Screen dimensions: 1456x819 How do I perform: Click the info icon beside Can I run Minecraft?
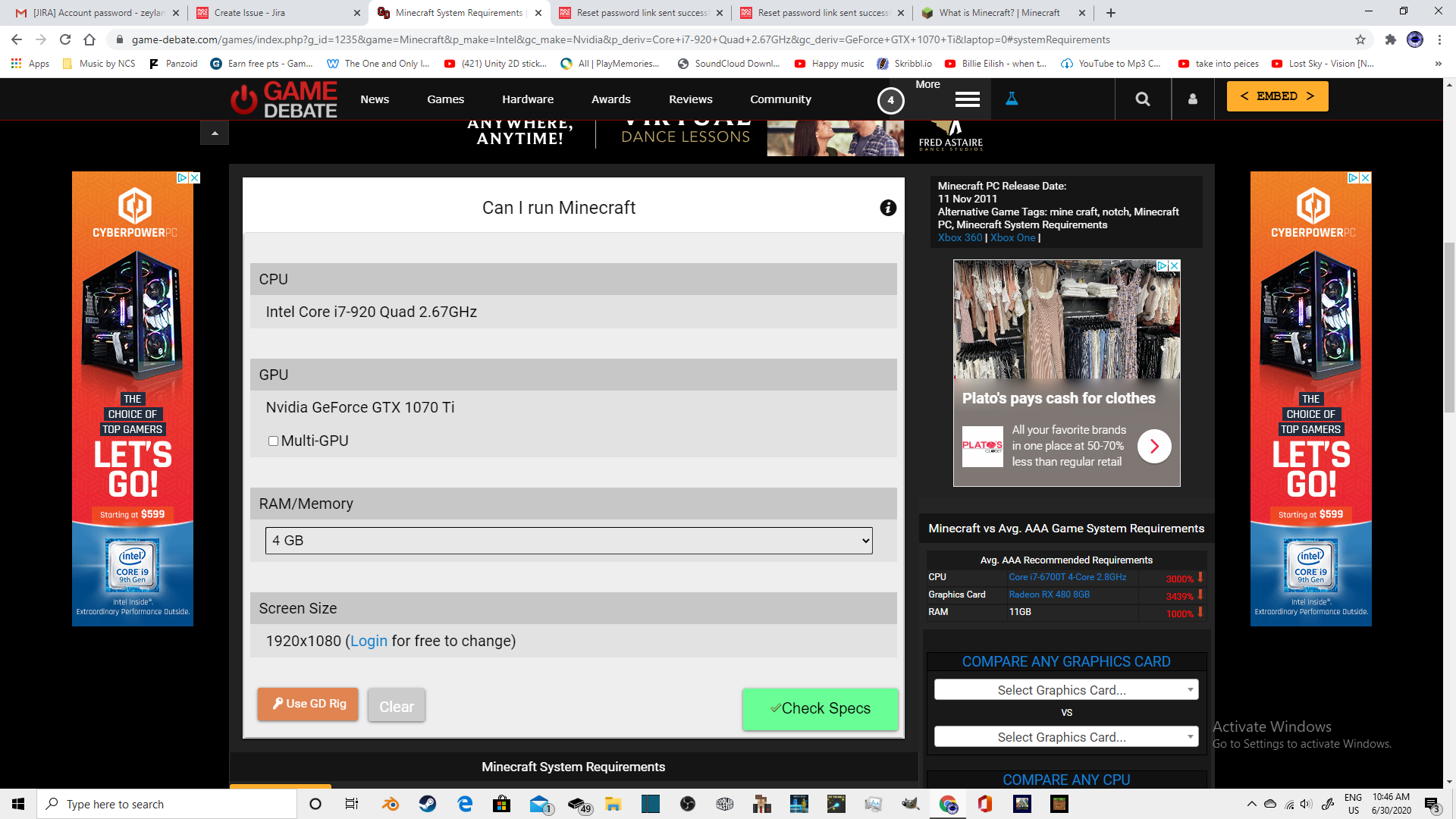pos(888,208)
